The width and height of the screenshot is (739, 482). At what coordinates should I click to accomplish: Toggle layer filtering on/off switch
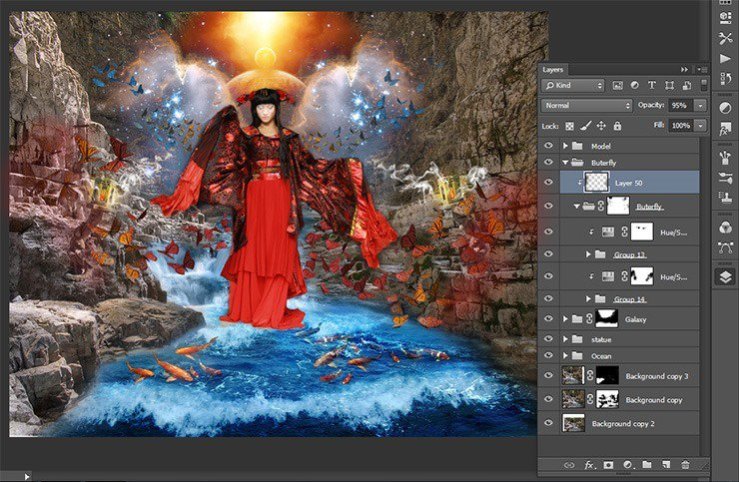(x=704, y=85)
